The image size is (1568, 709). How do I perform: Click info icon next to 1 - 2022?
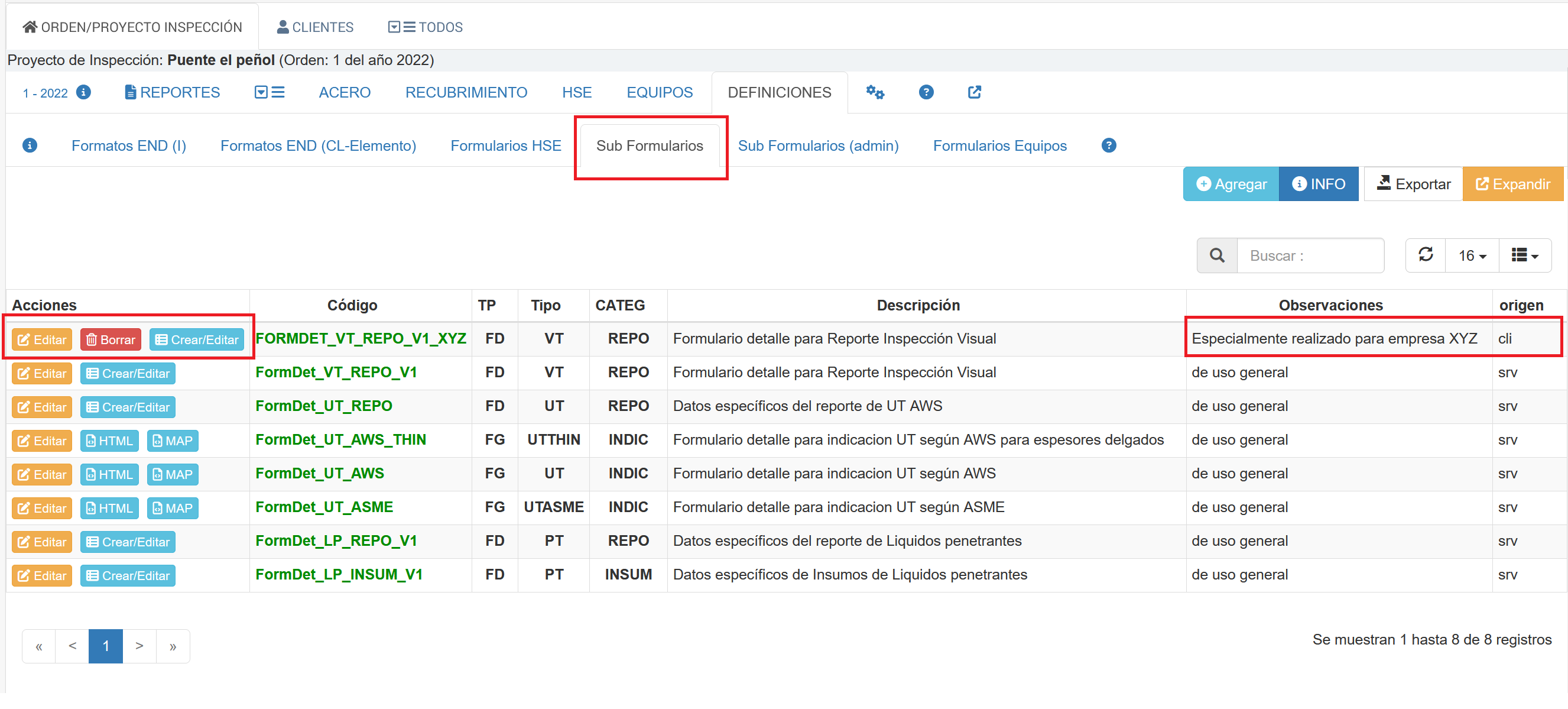click(x=83, y=93)
